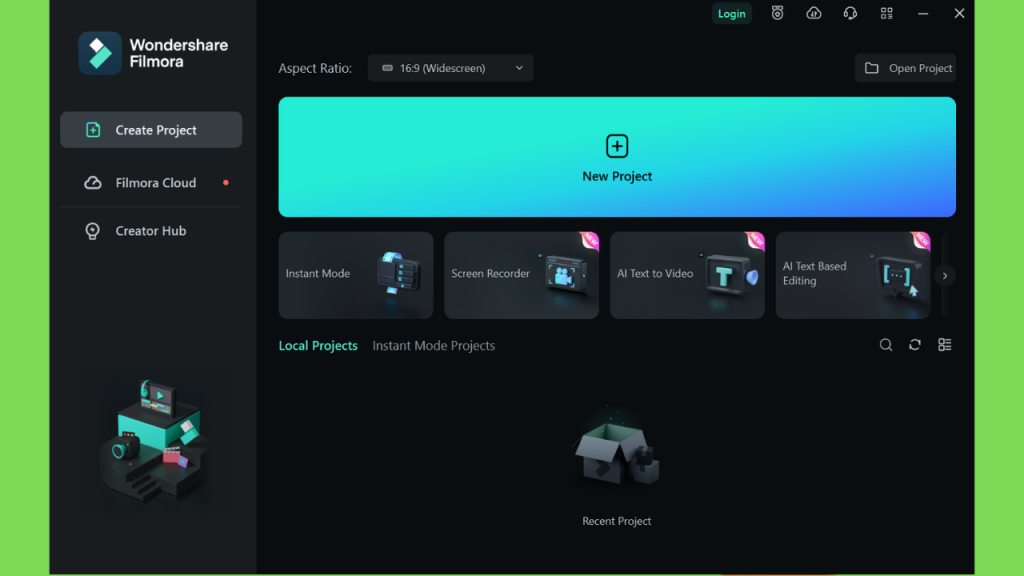This screenshot has height=576, width=1024.
Task: Open the Aspect Ratio 16:9 dropdown
Action: coord(451,68)
